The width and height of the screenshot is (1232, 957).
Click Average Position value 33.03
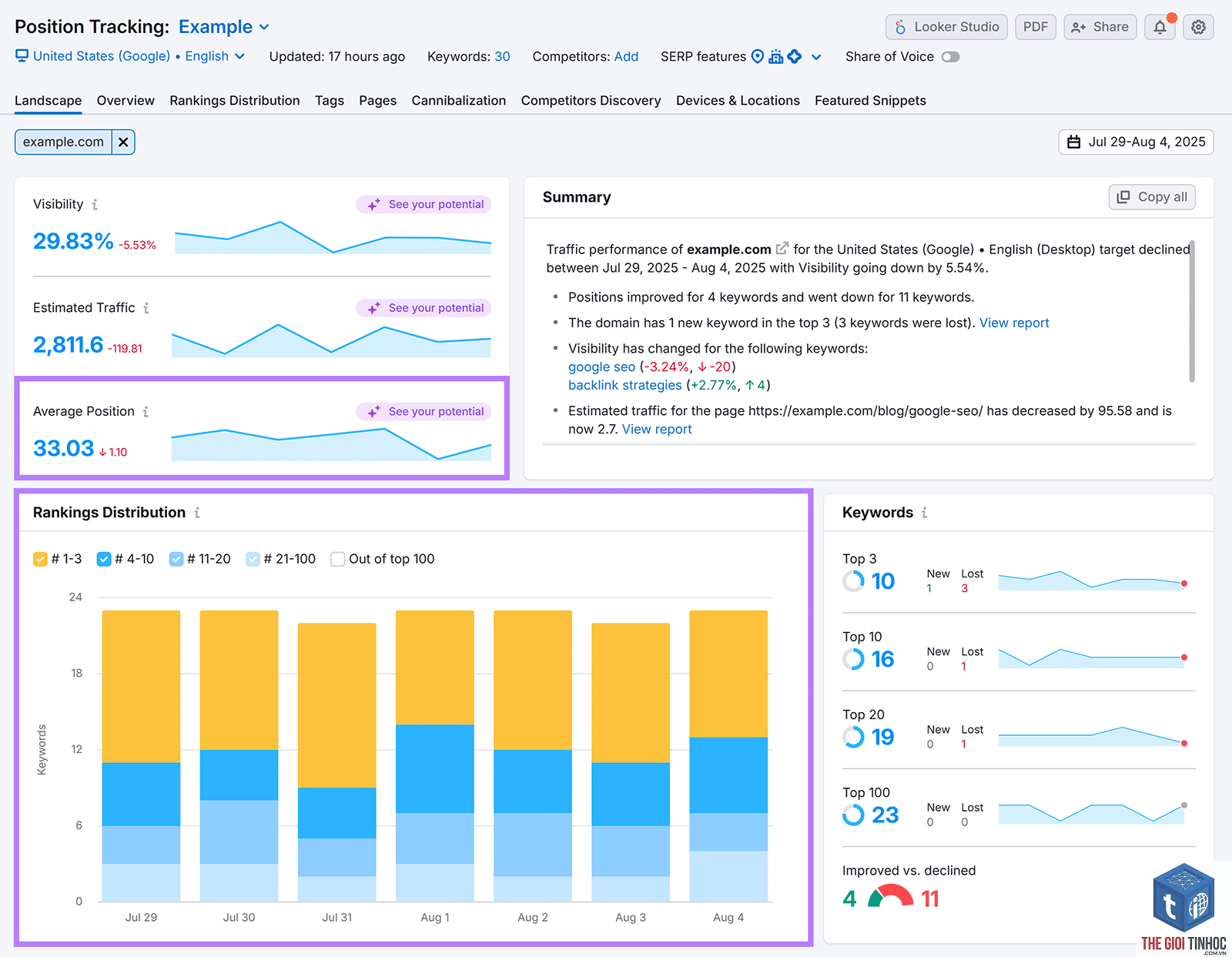coord(63,448)
